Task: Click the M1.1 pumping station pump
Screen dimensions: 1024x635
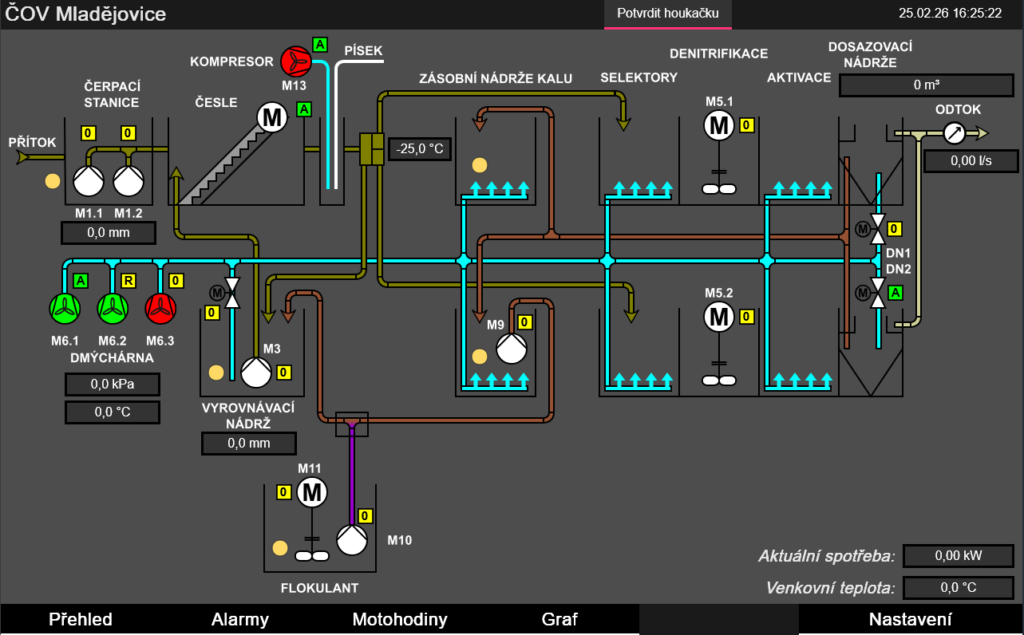Action: click(x=88, y=180)
